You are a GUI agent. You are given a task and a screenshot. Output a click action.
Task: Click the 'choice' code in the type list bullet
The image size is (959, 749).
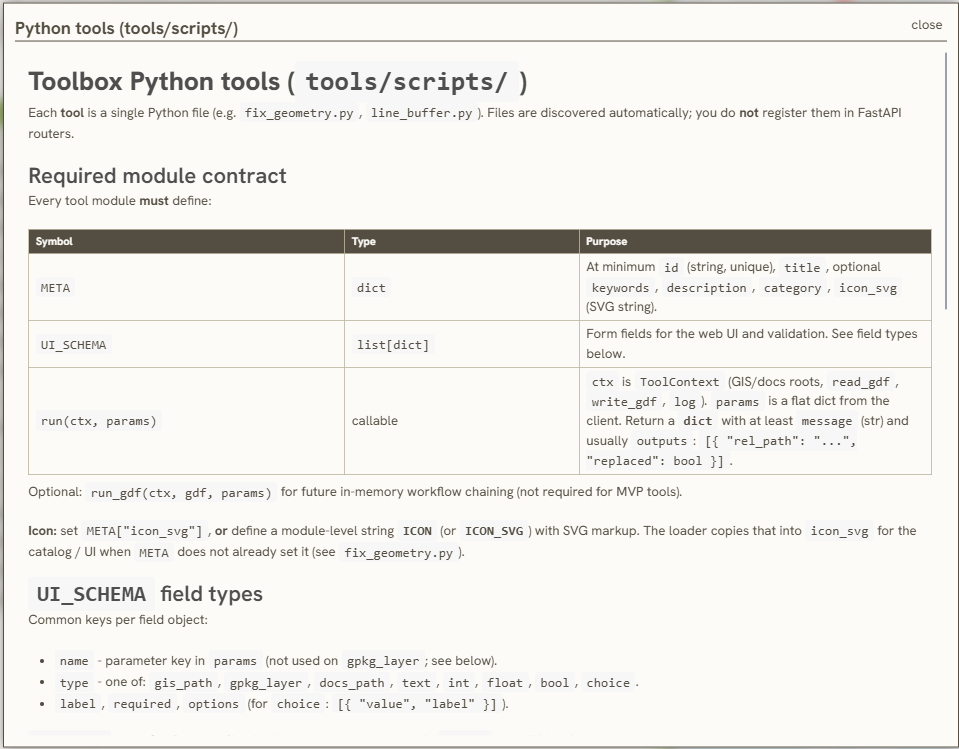point(608,683)
